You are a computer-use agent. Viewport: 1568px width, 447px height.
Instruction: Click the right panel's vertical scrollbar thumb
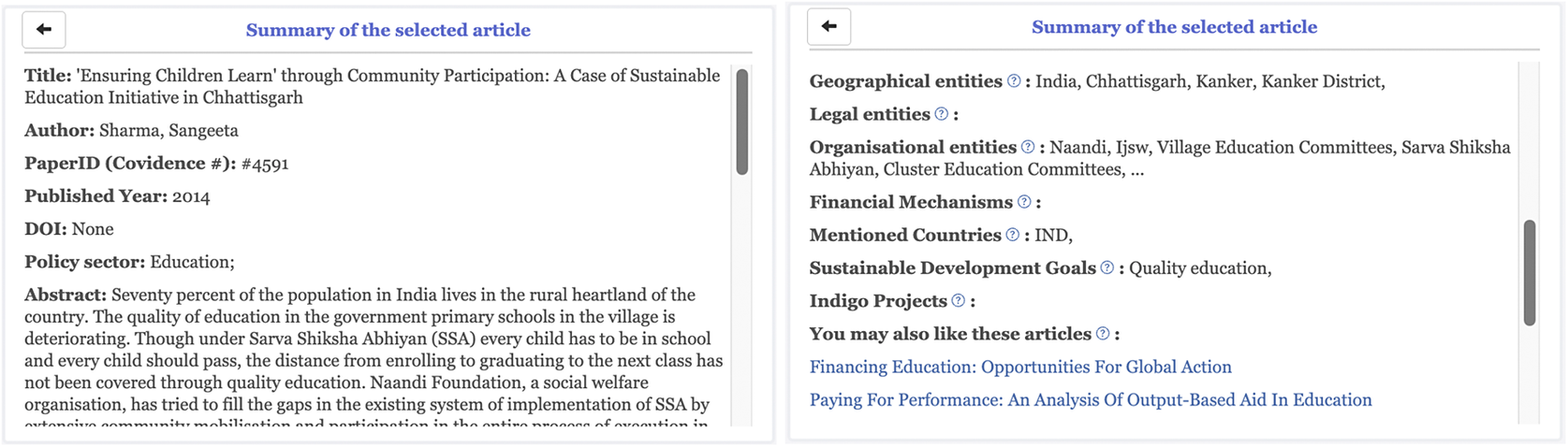tap(1530, 272)
